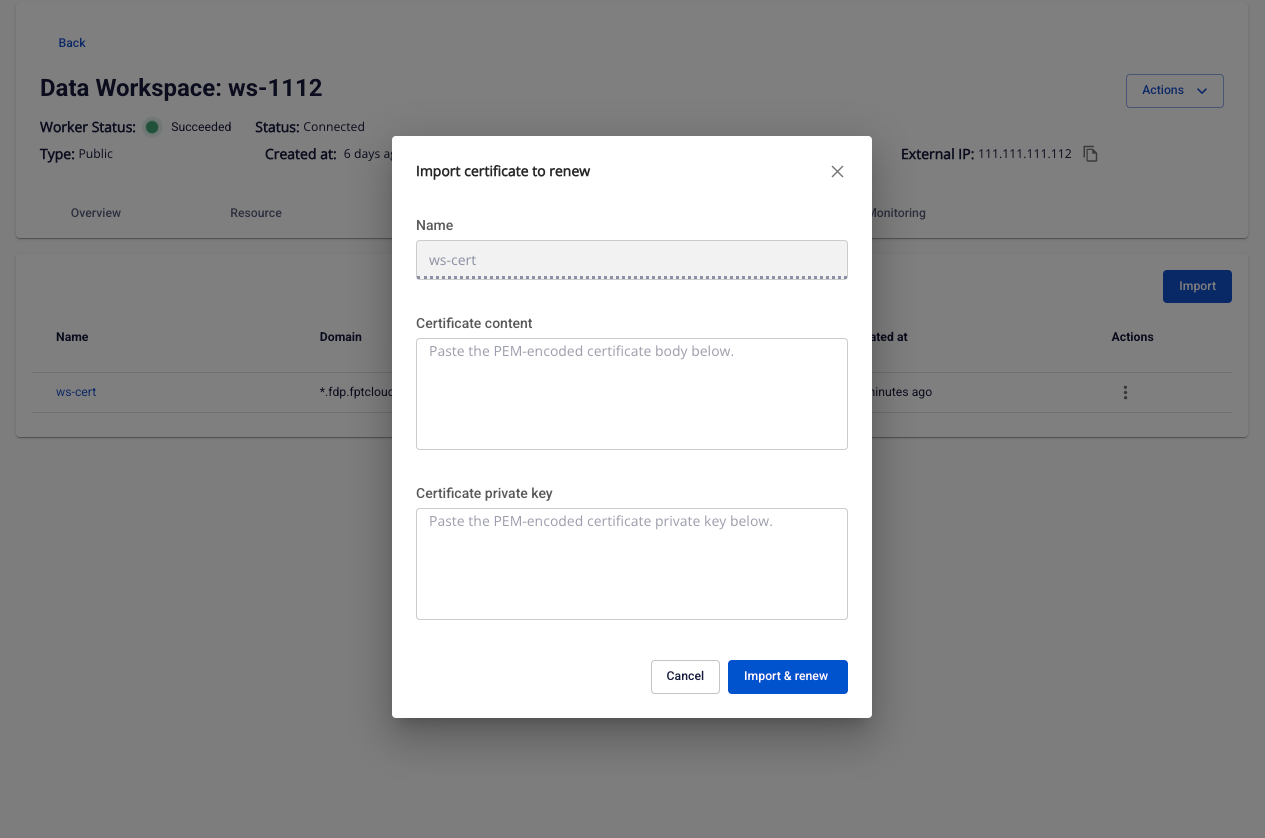
Task: Focus the Certificate content textarea
Action: pos(631,394)
